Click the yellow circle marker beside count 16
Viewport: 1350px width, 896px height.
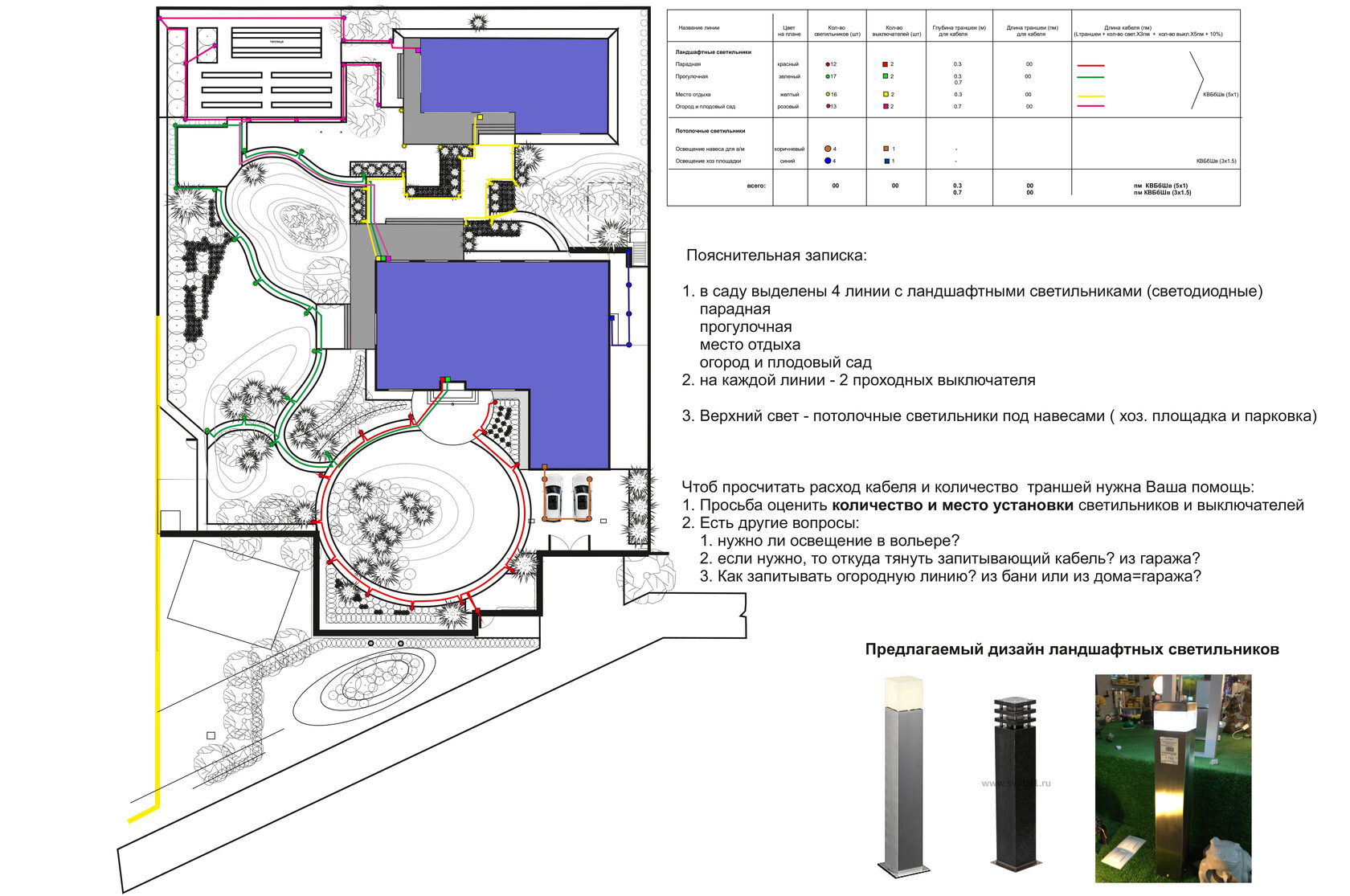[x=828, y=94]
